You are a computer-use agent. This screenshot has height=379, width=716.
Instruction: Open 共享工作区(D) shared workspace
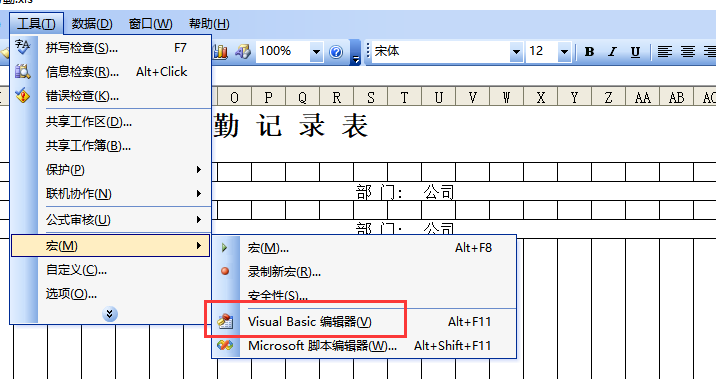pyautogui.click(x=111, y=122)
